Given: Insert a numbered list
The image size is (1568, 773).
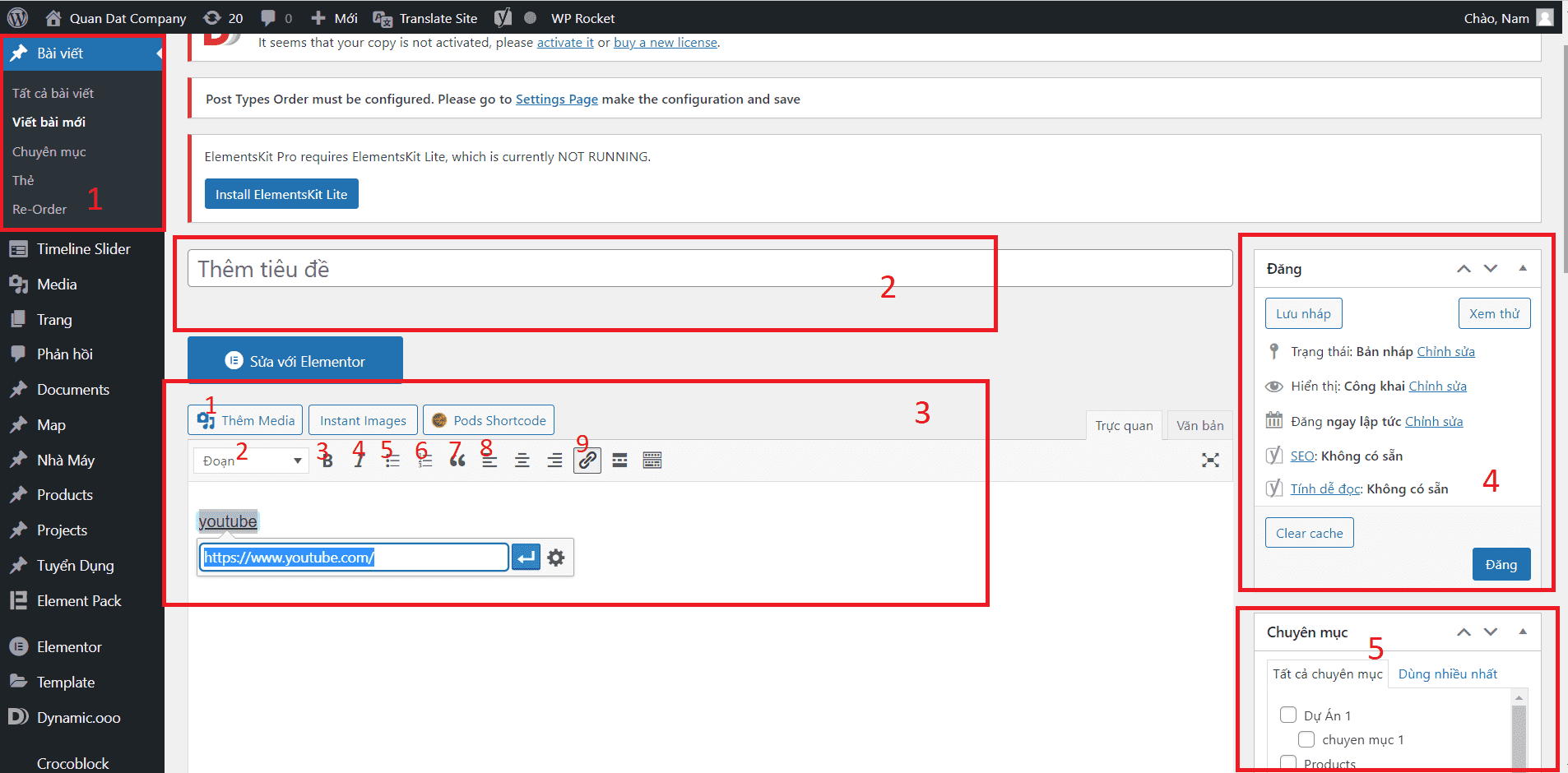Looking at the screenshot, I should (424, 460).
